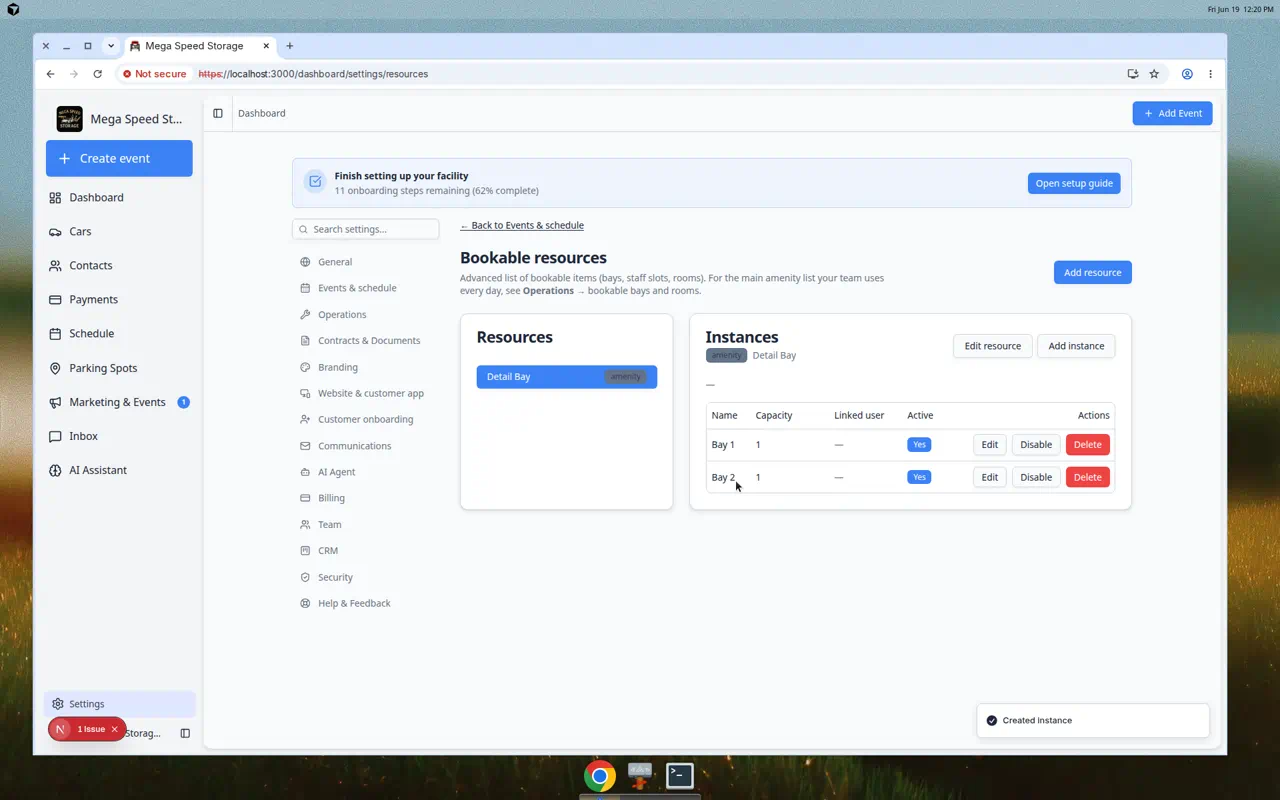Open the Chrome profile icon
This screenshot has width=1280, height=800.
[x=1187, y=74]
